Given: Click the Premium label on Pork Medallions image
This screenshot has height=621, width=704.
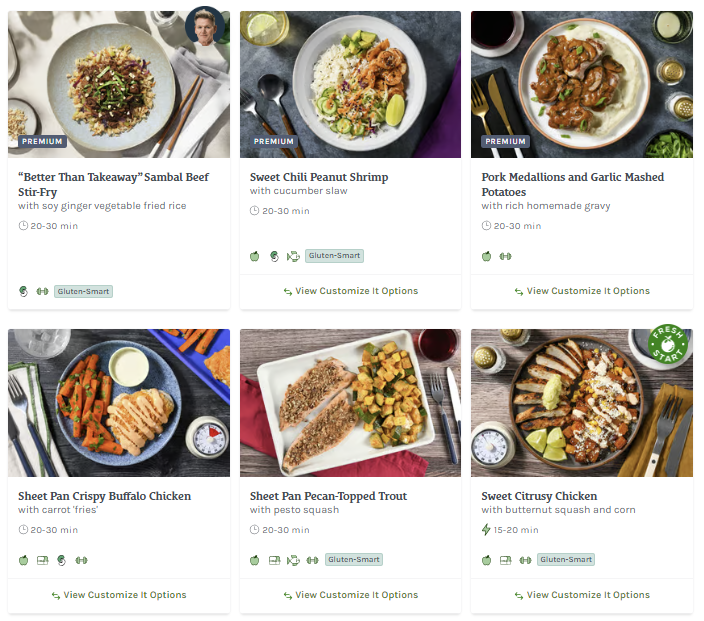Looking at the screenshot, I should 505,142.
